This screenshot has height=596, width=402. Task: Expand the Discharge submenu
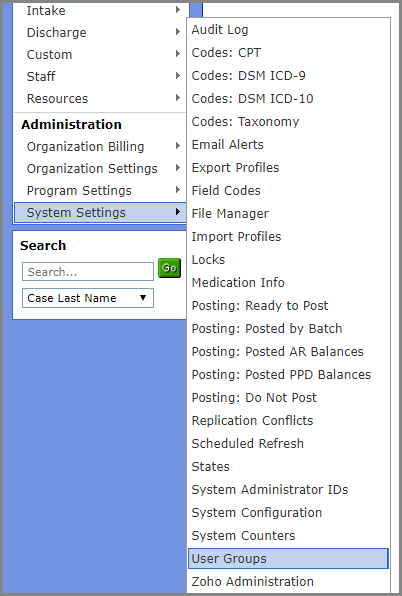[x=100, y=33]
